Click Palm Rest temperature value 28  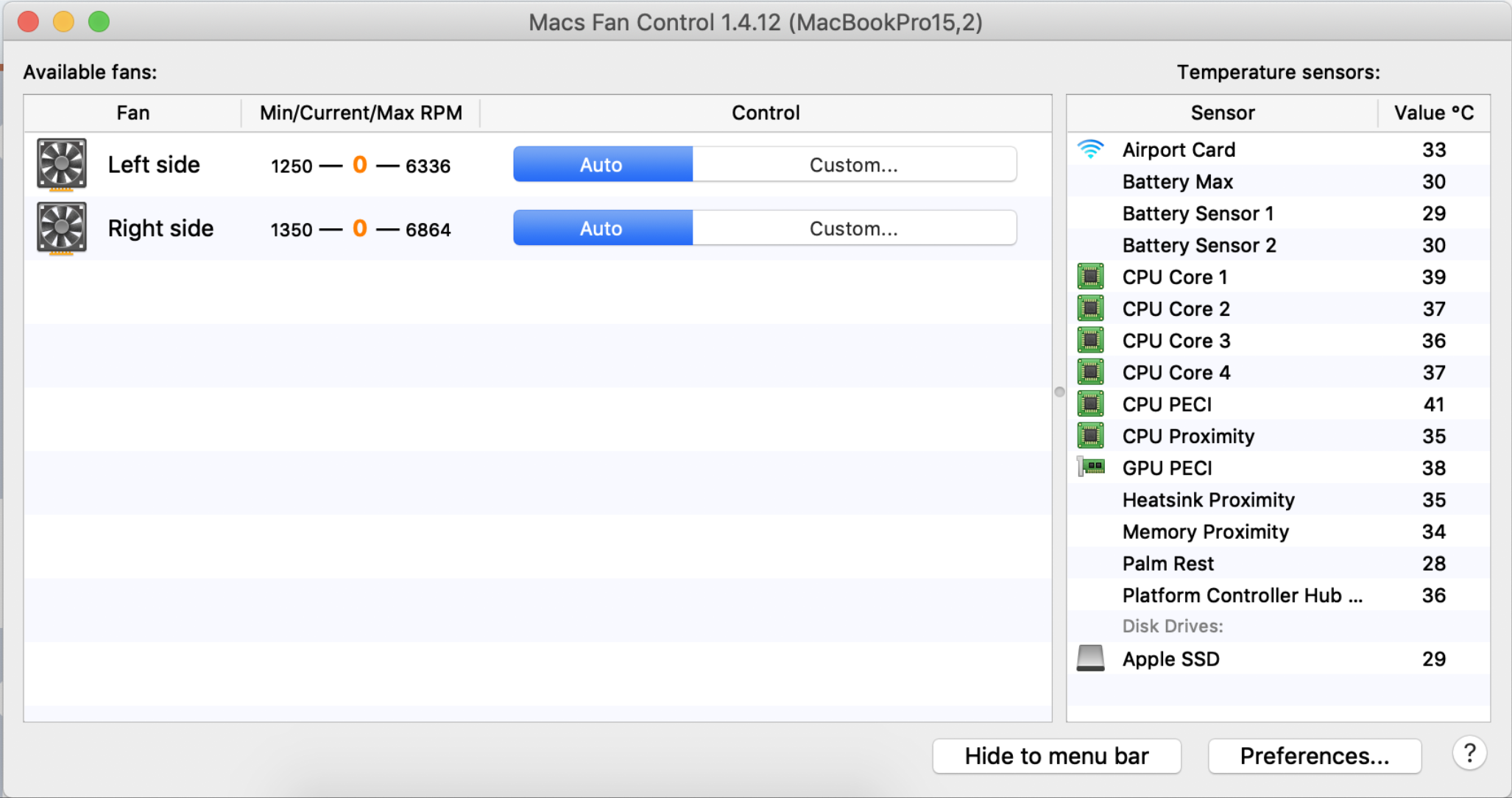pos(1433,563)
